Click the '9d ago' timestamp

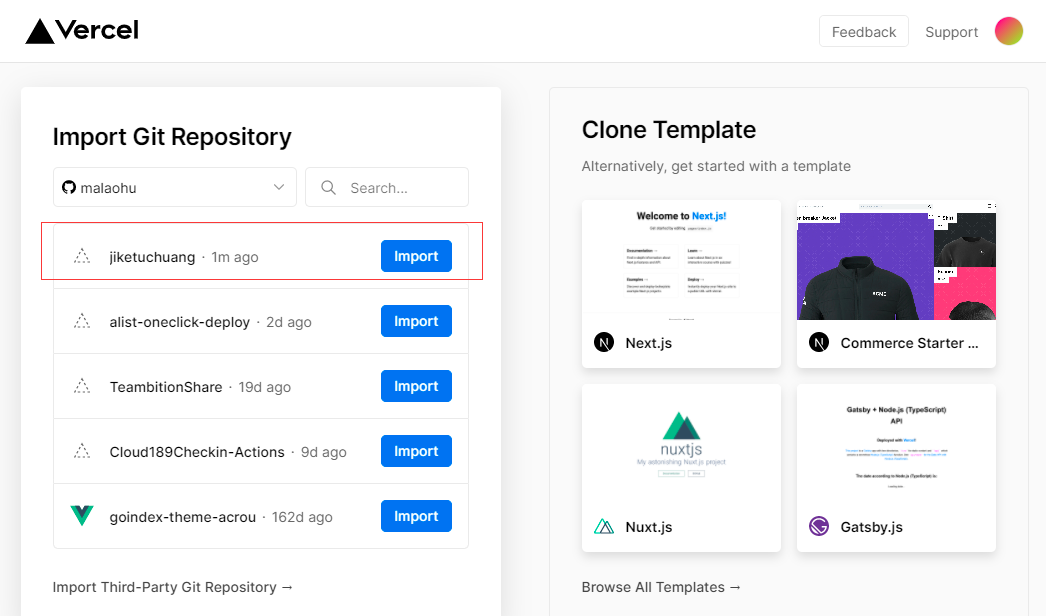pos(324,452)
